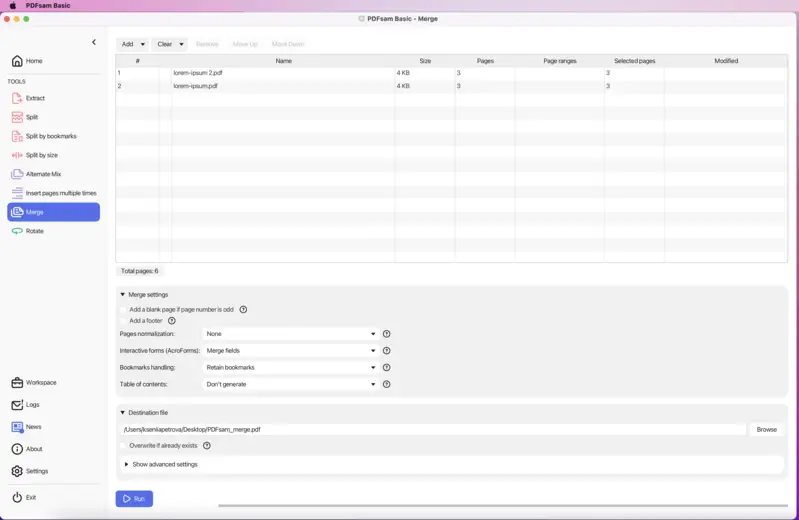
Task: Show help for Table of contents
Action: point(387,384)
